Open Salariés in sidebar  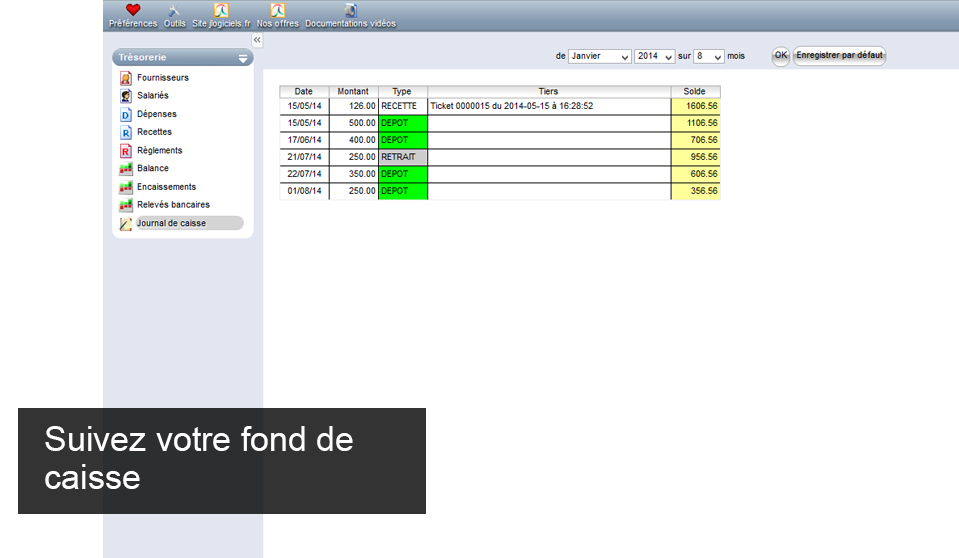[x=153, y=95]
